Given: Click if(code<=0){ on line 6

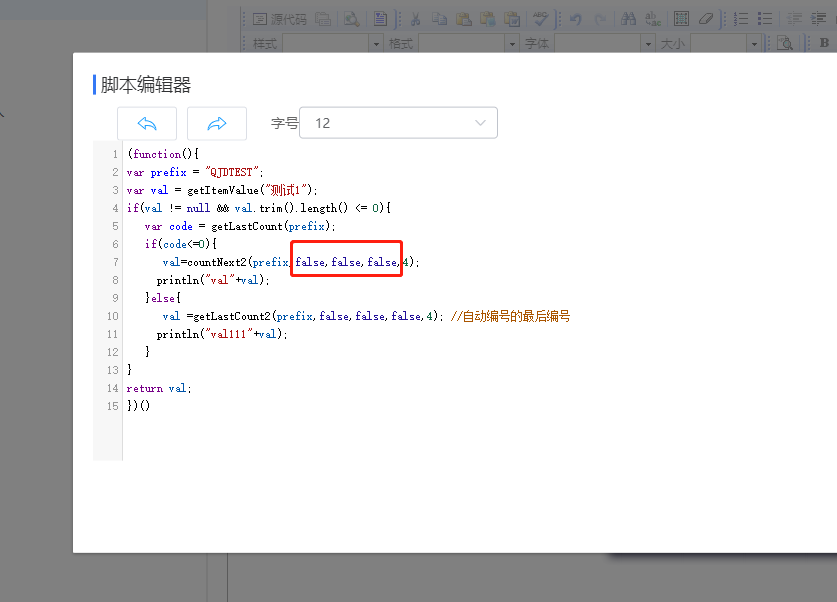Looking at the screenshot, I should pos(180,244).
